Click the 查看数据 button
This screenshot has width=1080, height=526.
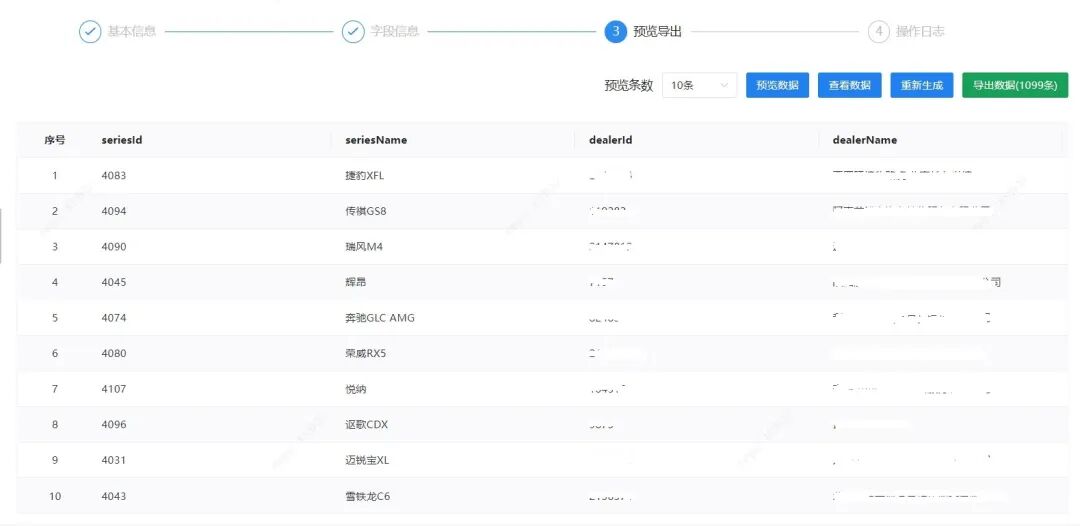[850, 85]
